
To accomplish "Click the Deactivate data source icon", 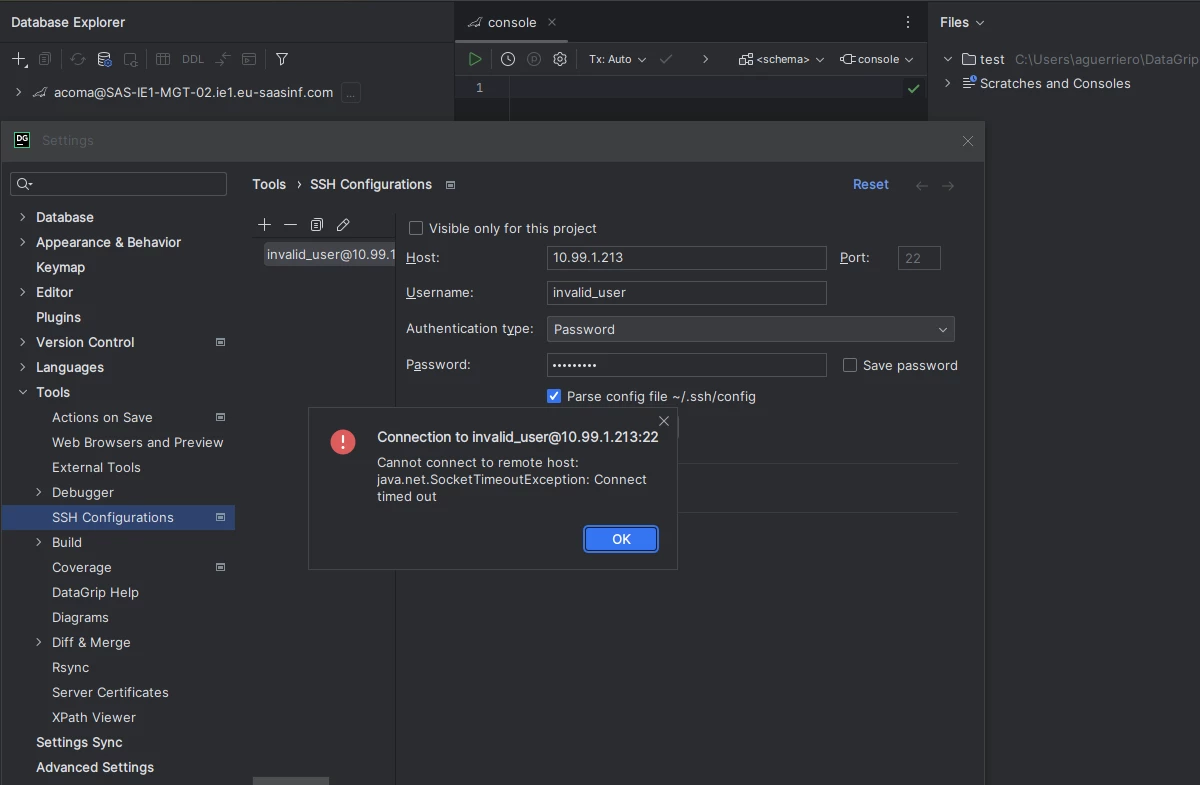I will coord(130,59).
